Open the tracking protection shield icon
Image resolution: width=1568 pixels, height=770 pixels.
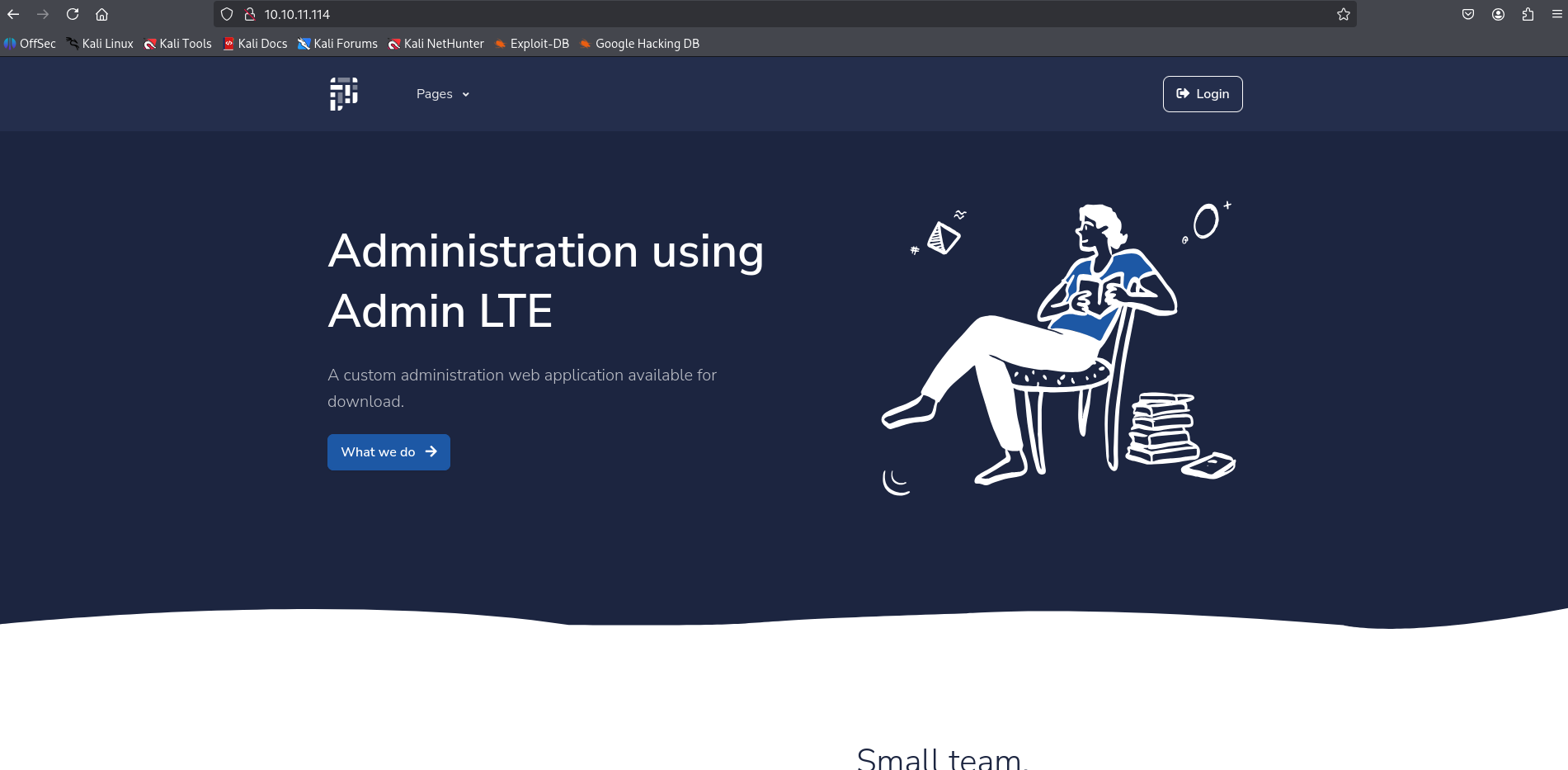(227, 14)
